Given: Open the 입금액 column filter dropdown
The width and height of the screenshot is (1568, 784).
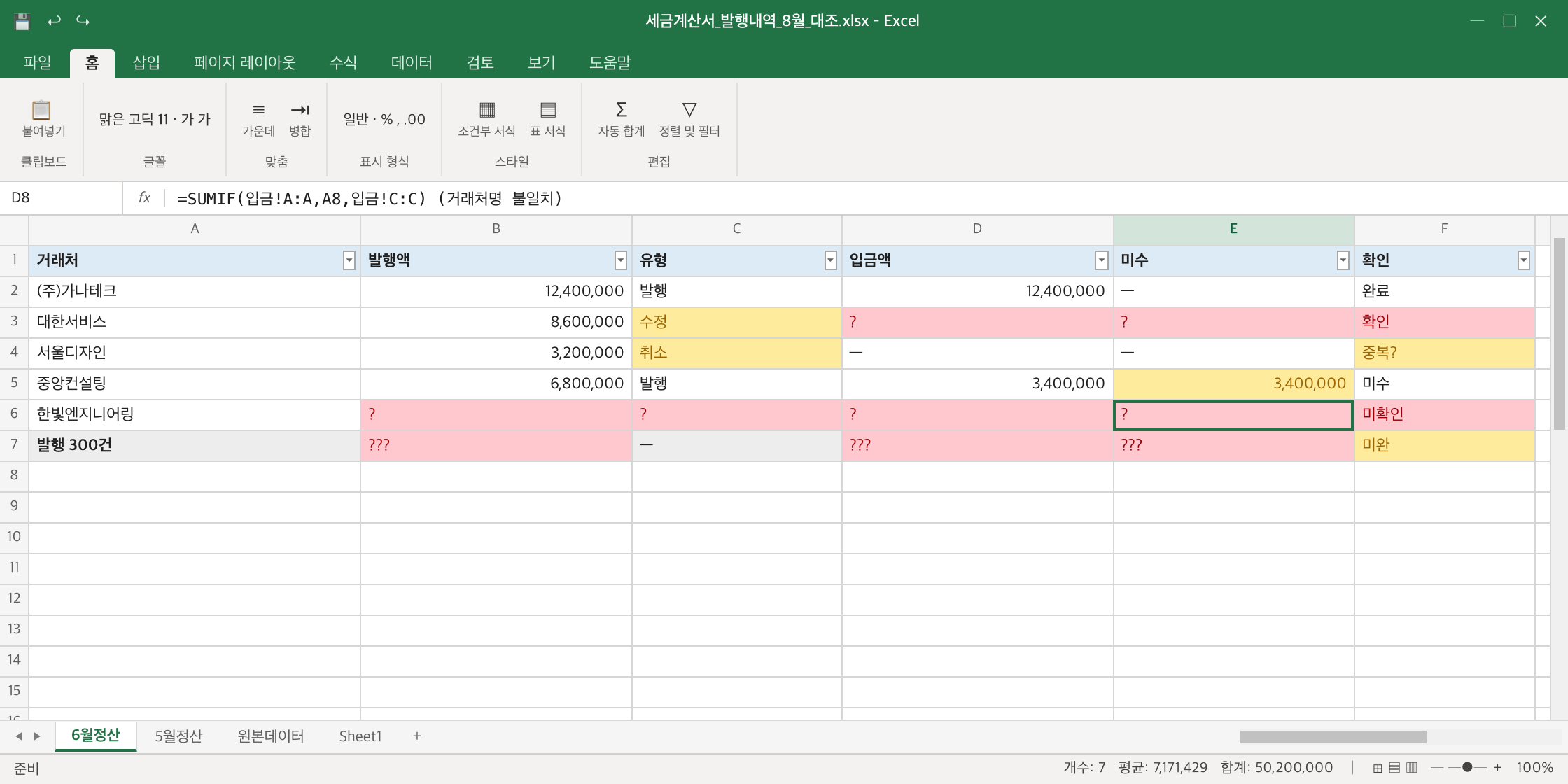Looking at the screenshot, I should [1101, 261].
